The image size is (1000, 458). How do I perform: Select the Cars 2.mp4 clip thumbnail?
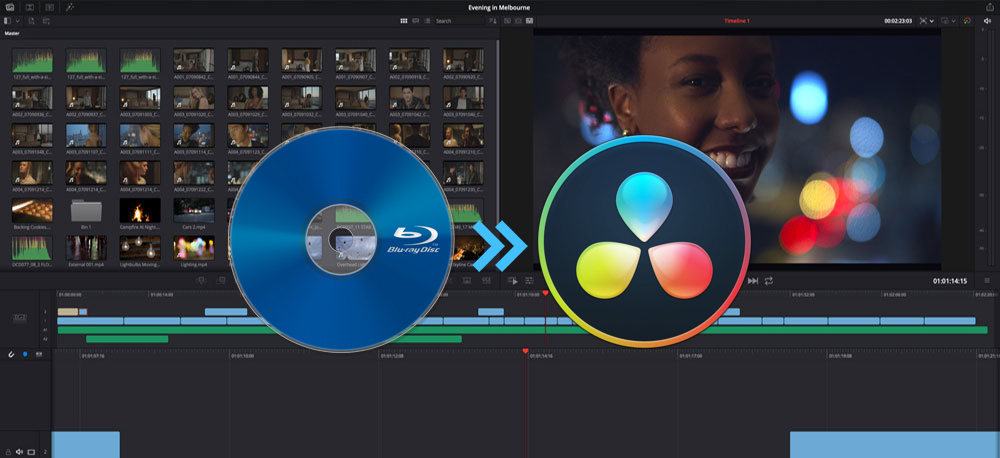pos(194,210)
